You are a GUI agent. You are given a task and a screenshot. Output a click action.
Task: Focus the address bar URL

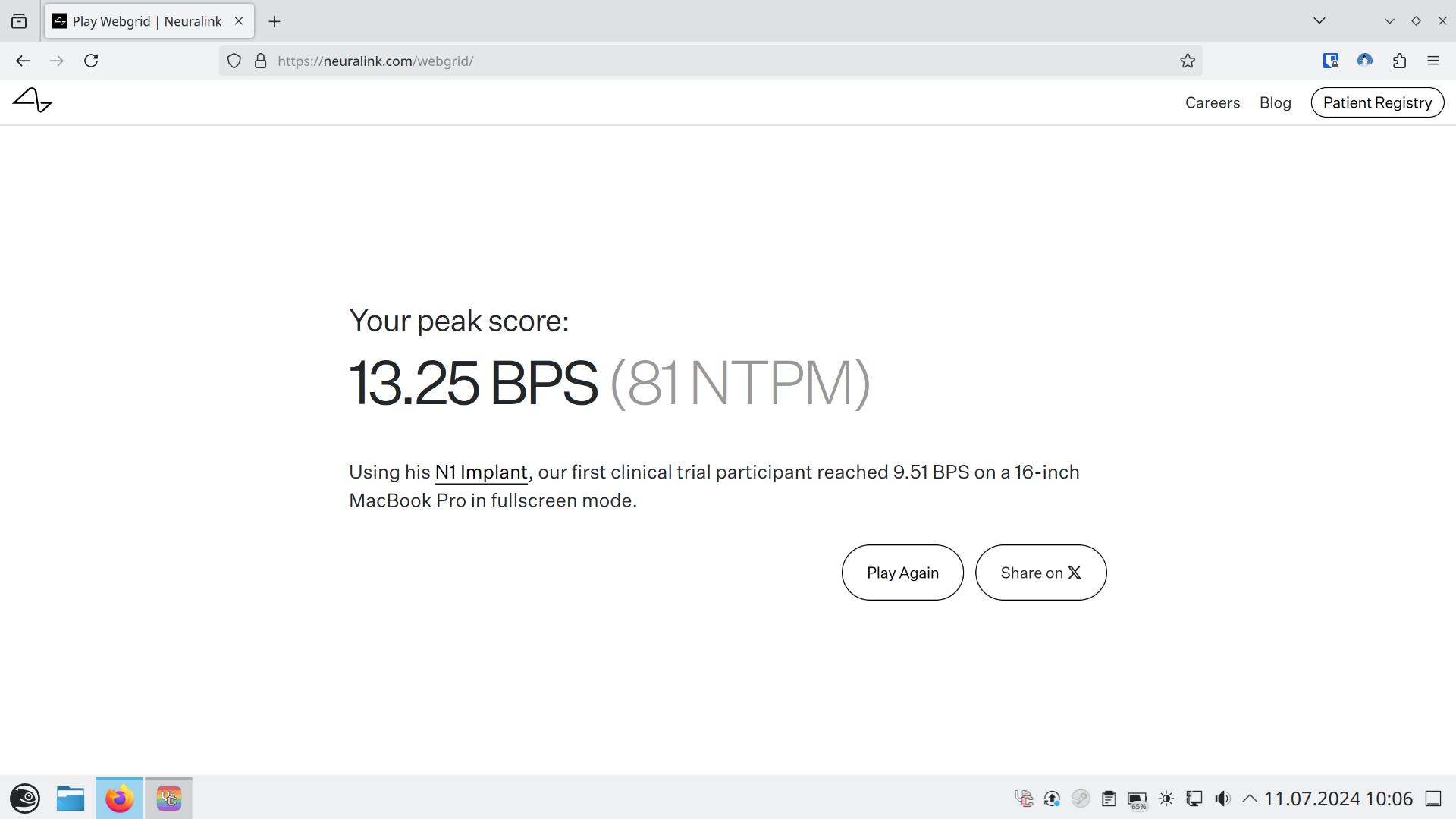(711, 61)
